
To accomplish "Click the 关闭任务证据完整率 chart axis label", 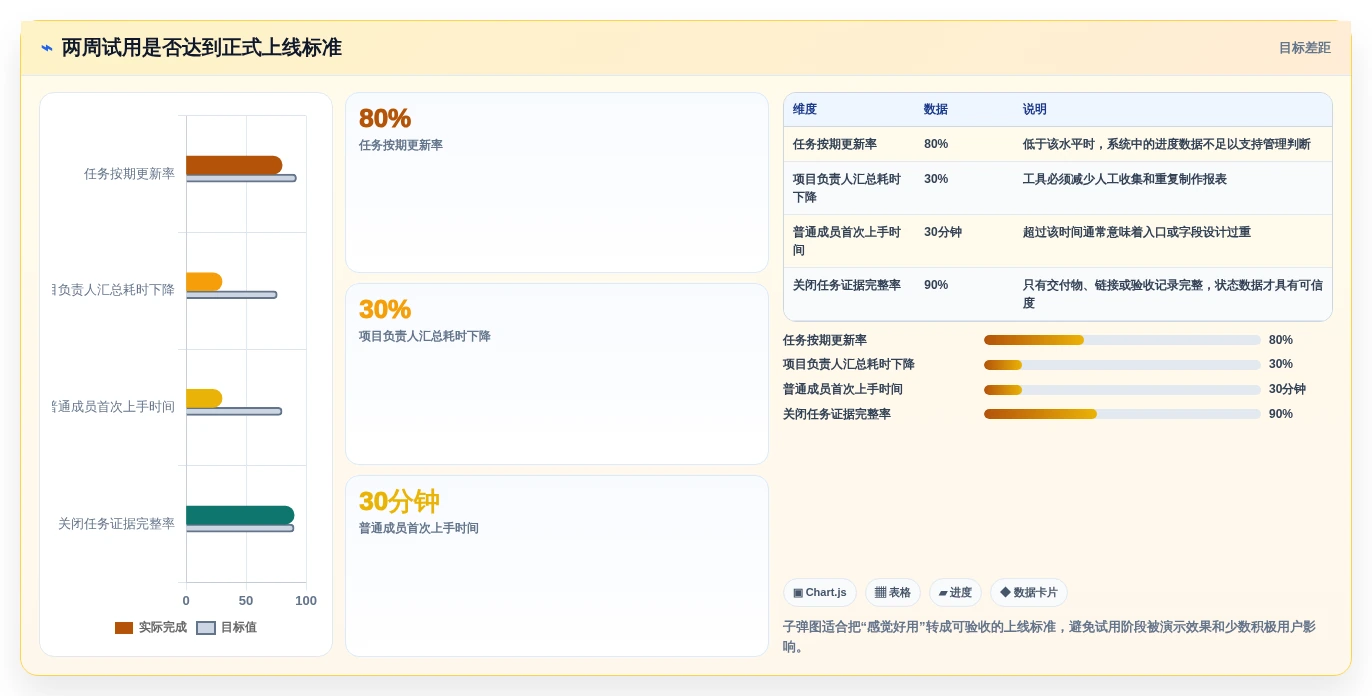I will pos(116,524).
